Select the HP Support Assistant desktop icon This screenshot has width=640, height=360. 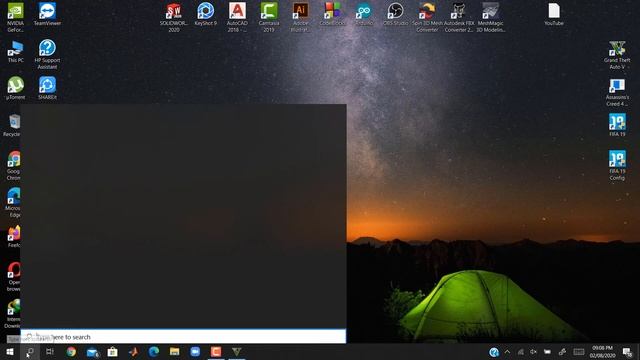[47, 54]
